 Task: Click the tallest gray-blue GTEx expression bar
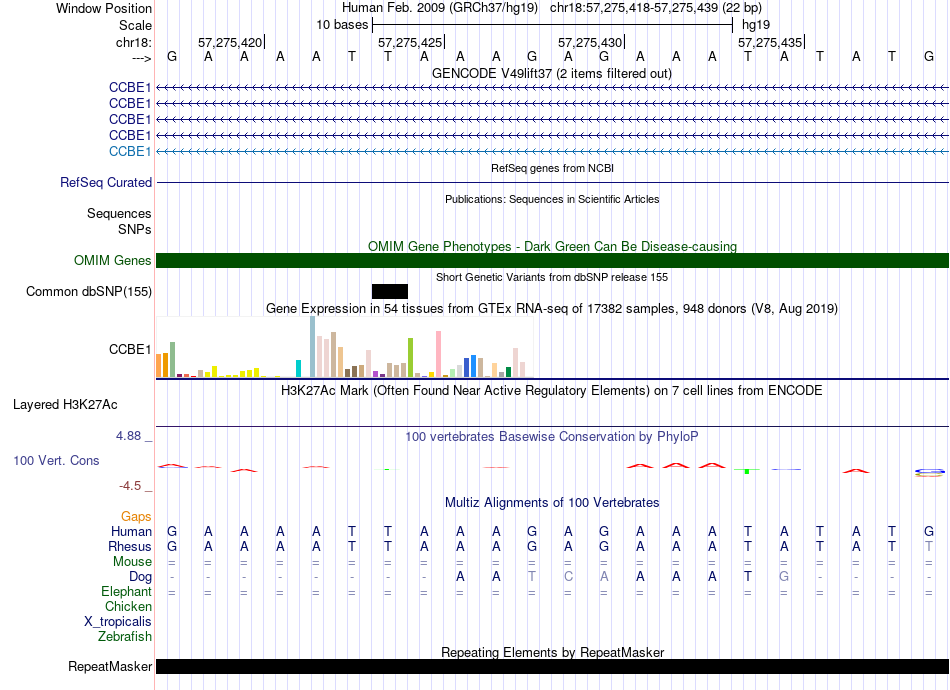point(313,347)
